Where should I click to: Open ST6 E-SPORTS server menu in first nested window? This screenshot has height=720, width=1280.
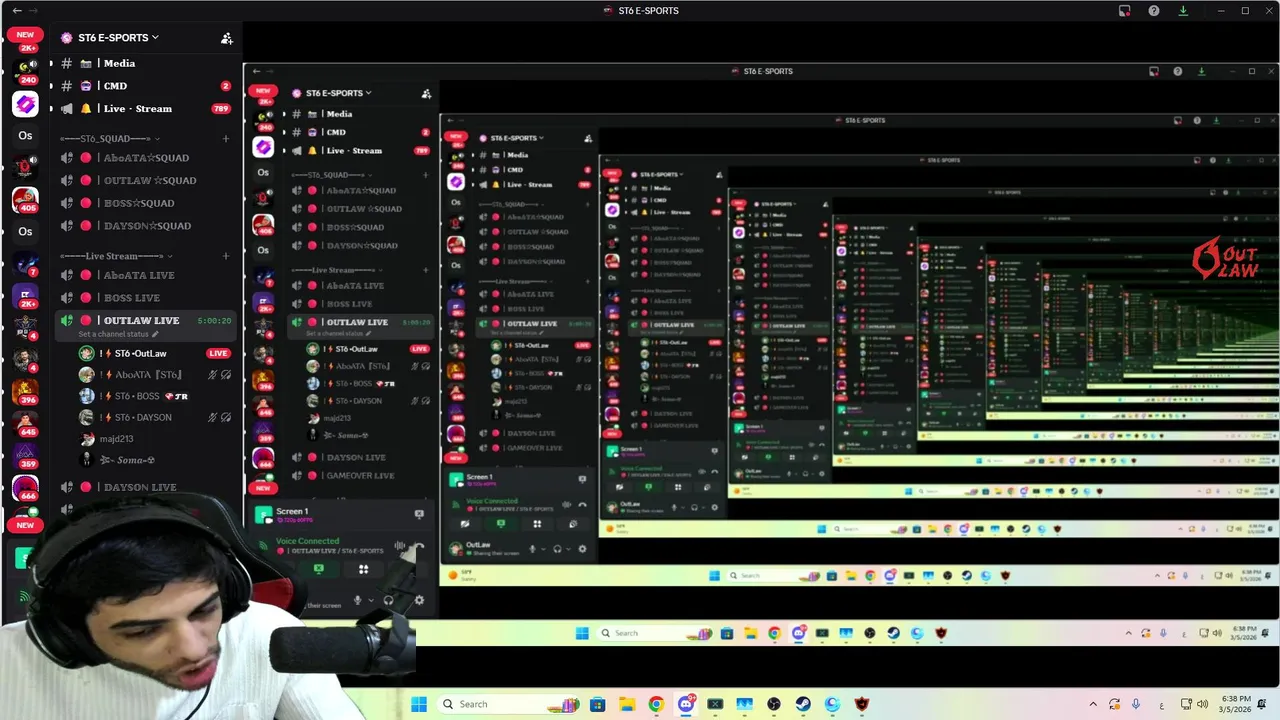339,93
